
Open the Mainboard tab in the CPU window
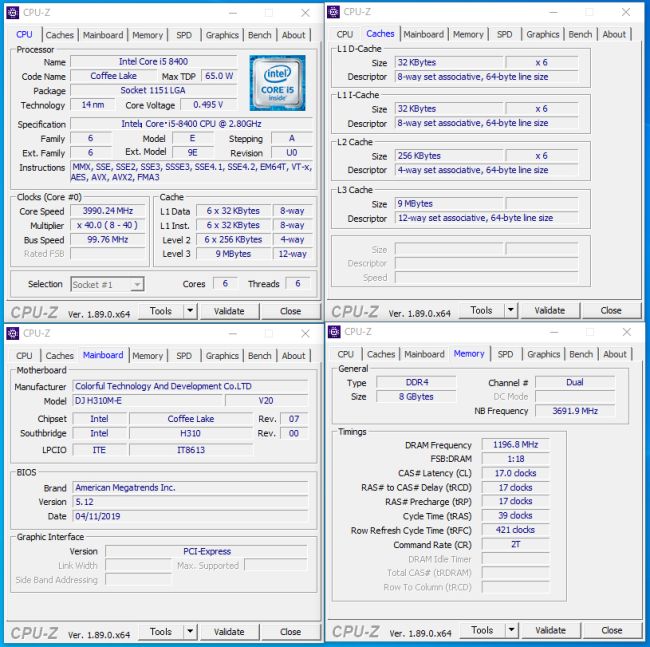coord(103,35)
